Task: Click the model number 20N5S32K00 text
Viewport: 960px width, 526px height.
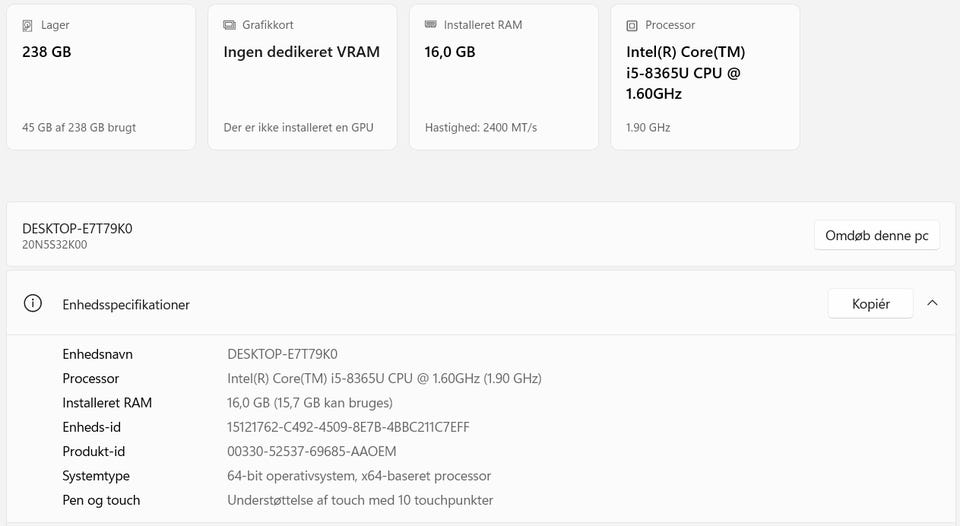Action: click(54, 244)
